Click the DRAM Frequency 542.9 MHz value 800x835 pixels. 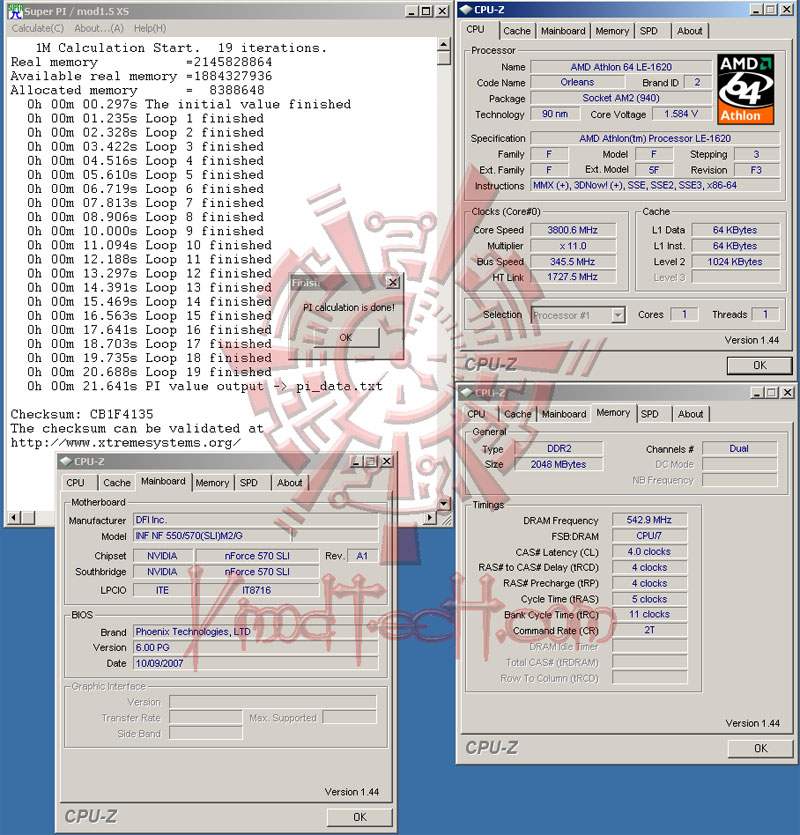tap(649, 520)
